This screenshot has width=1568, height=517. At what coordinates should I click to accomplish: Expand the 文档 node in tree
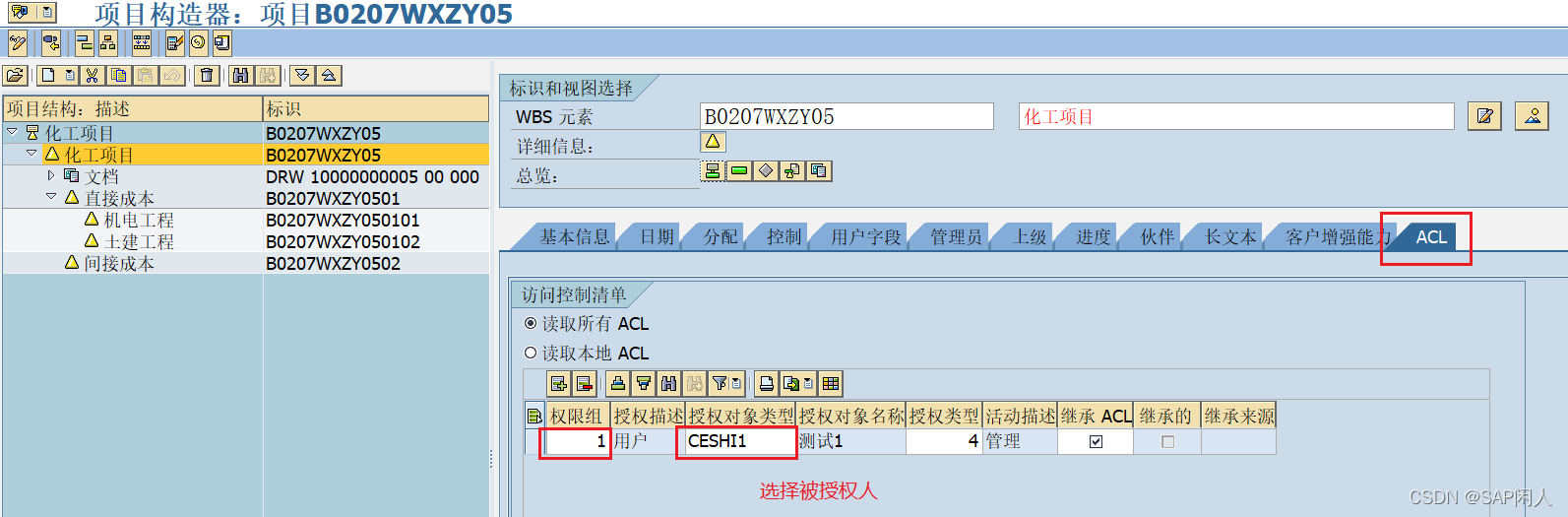point(51,175)
